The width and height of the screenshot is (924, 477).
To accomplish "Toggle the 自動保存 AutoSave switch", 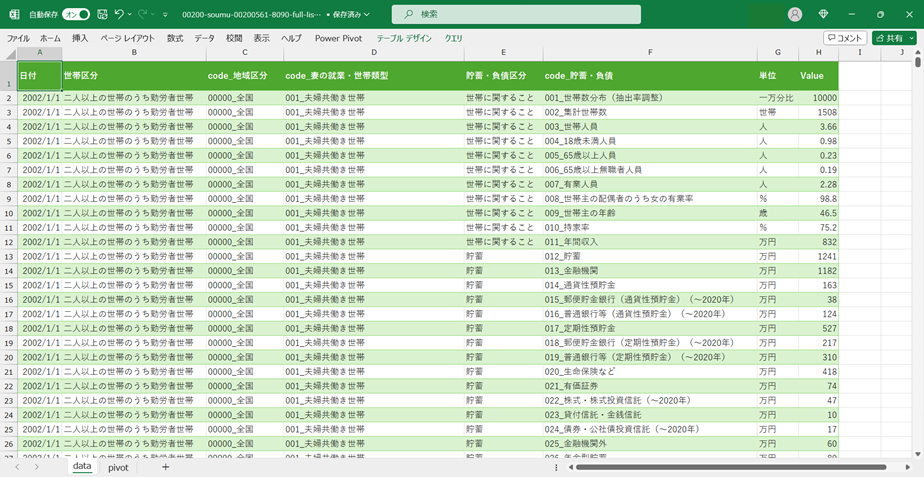I will point(75,14).
